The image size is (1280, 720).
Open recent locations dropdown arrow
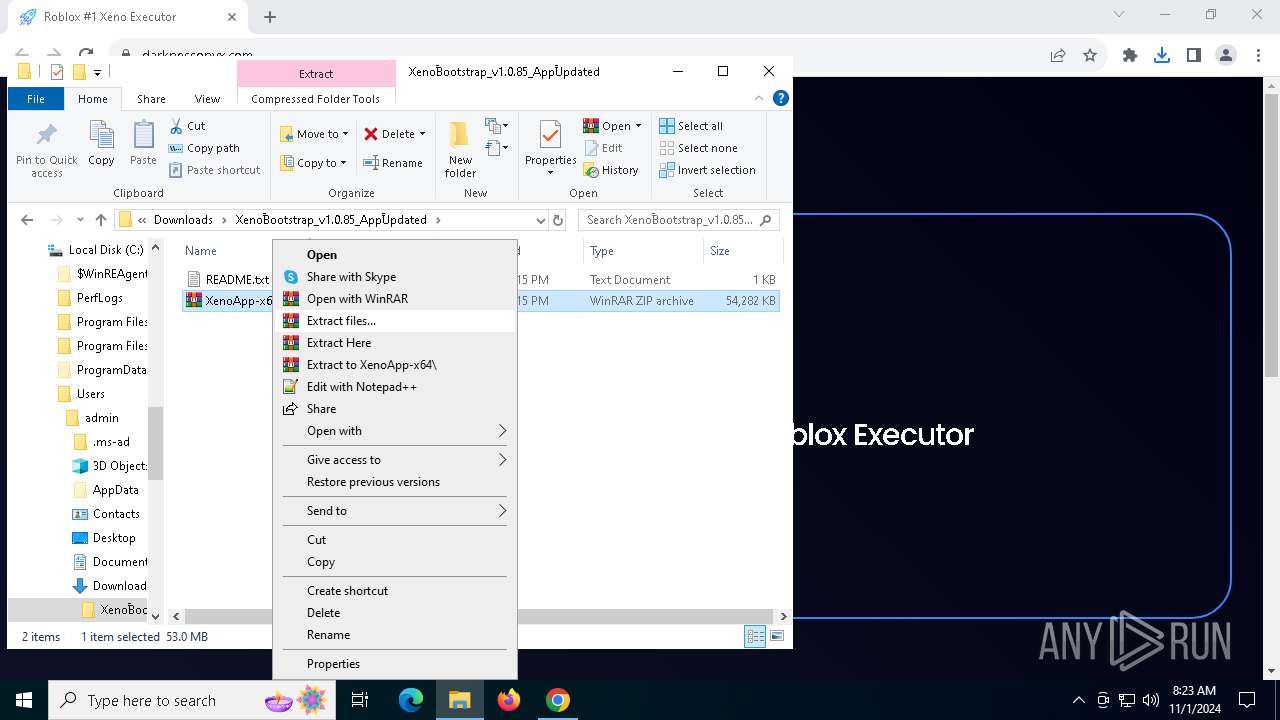(x=79, y=220)
